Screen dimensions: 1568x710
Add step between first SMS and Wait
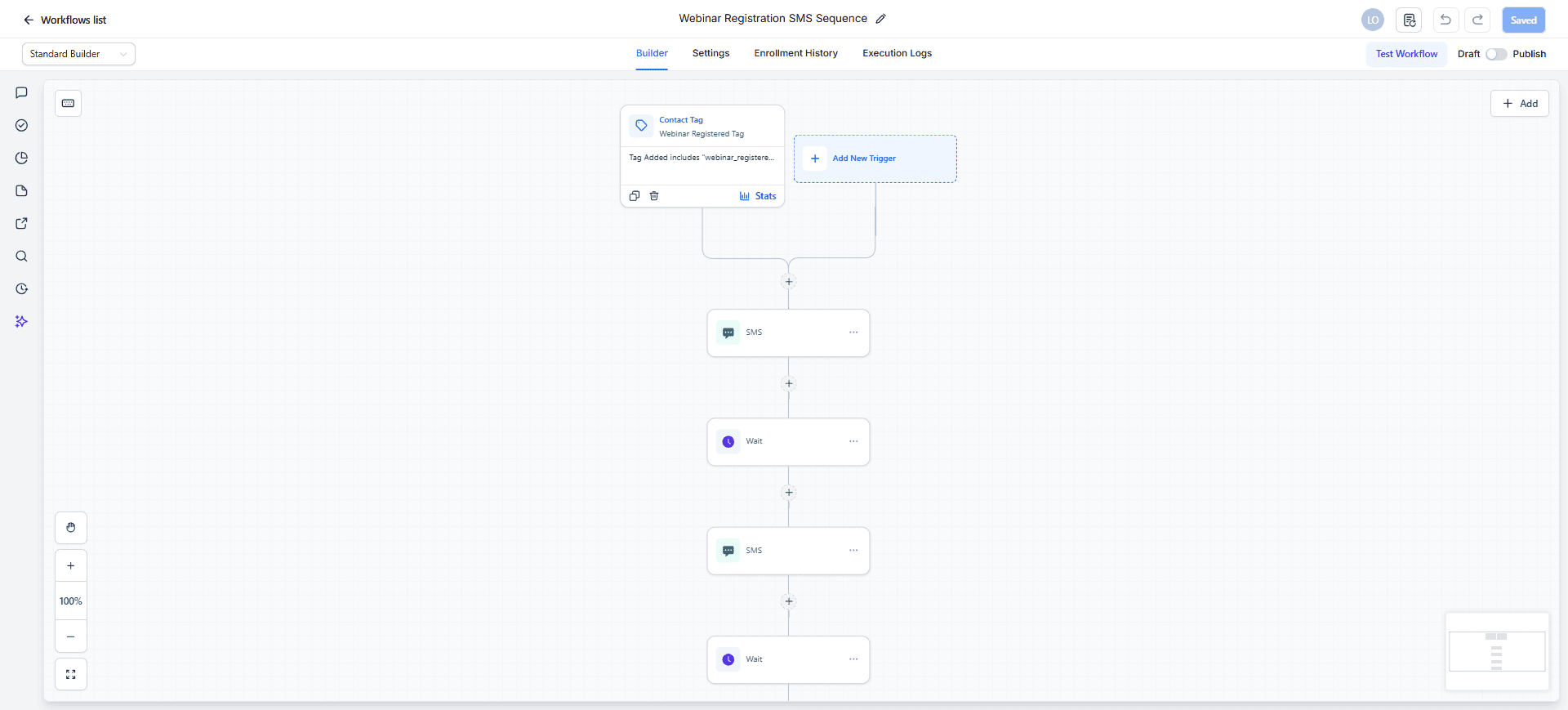point(789,384)
